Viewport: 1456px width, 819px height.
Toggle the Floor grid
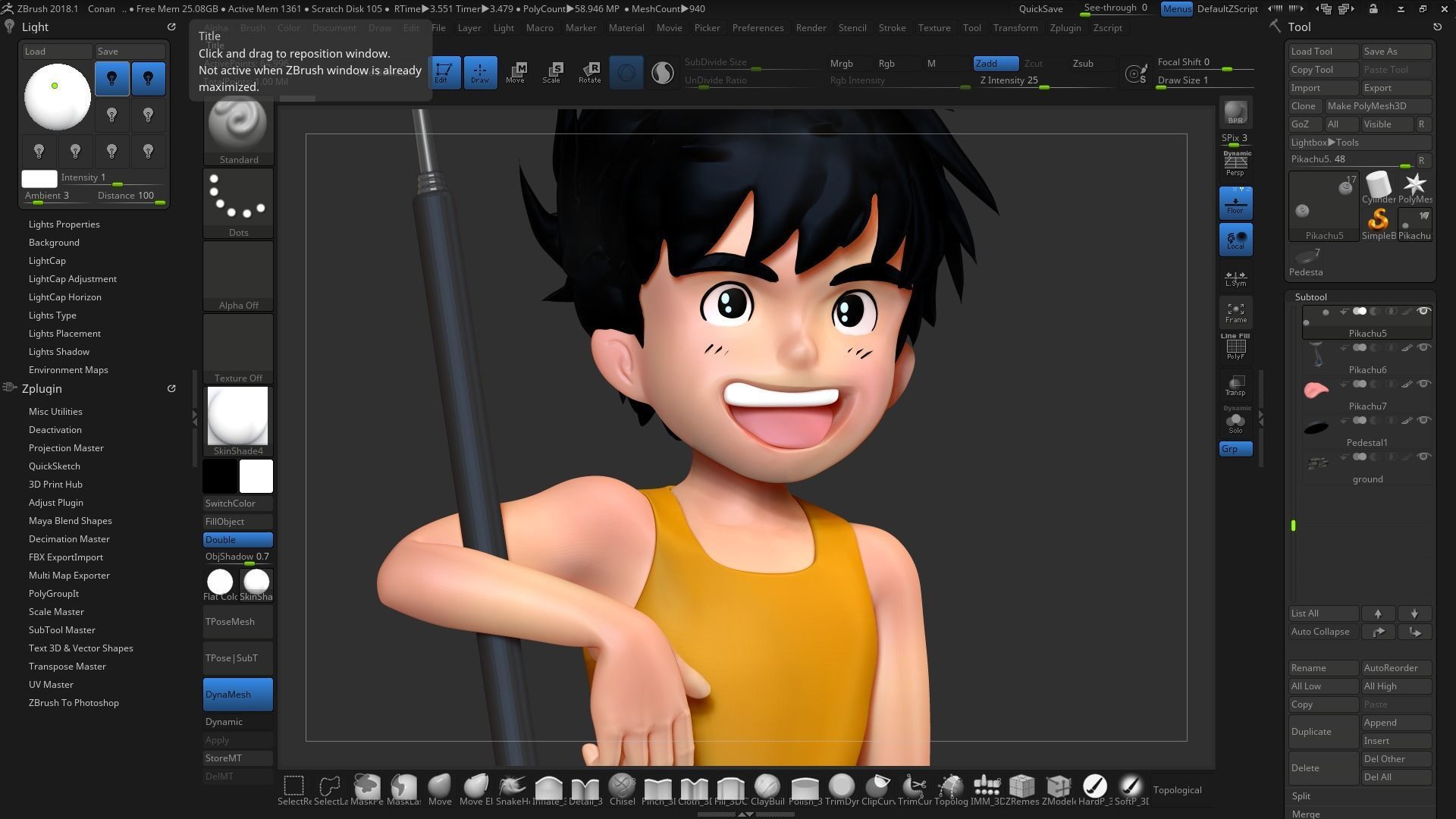(1235, 203)
